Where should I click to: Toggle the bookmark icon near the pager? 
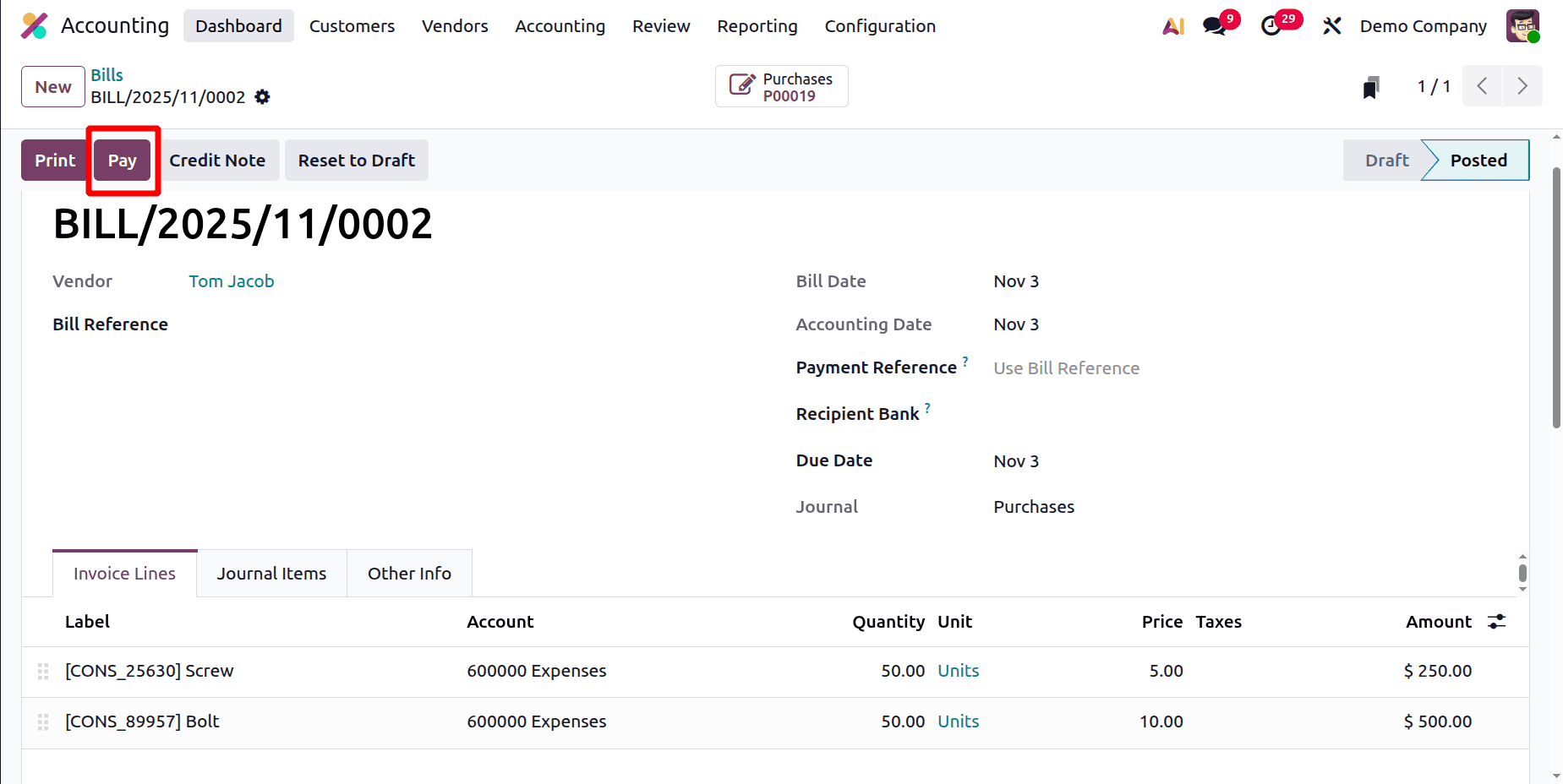(x=1370, y=86)
